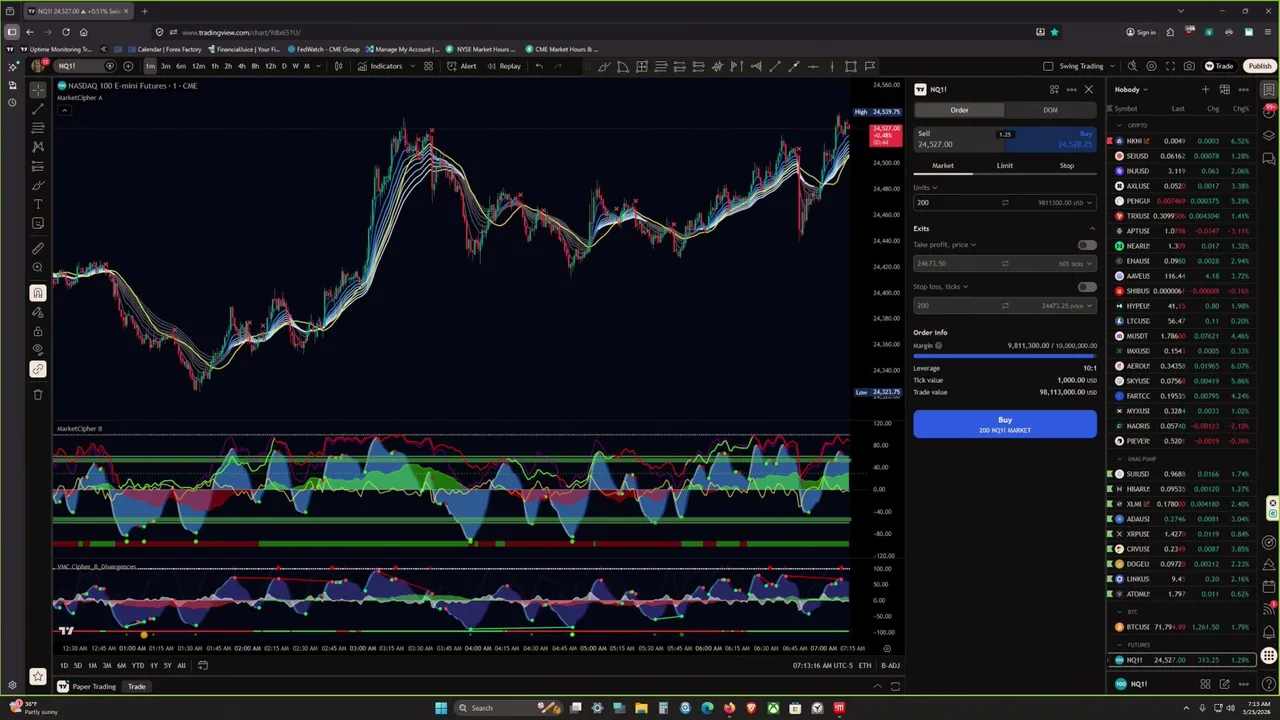This screenshot has width=1280, height=720.
Task: Hide all drawings with the eye icon
Action: (38, 350)
